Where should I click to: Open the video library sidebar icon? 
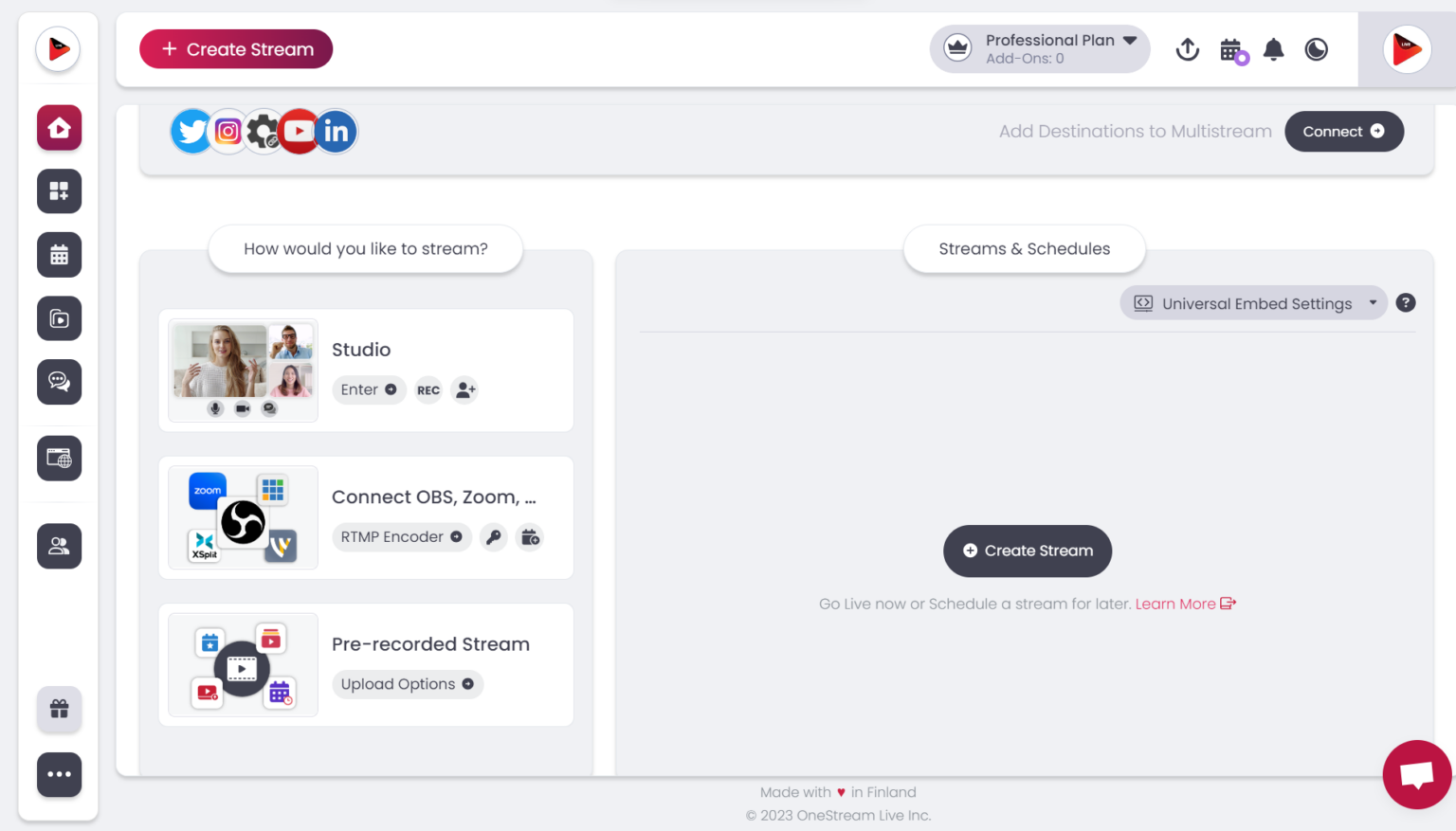click(x=59, y=318)
